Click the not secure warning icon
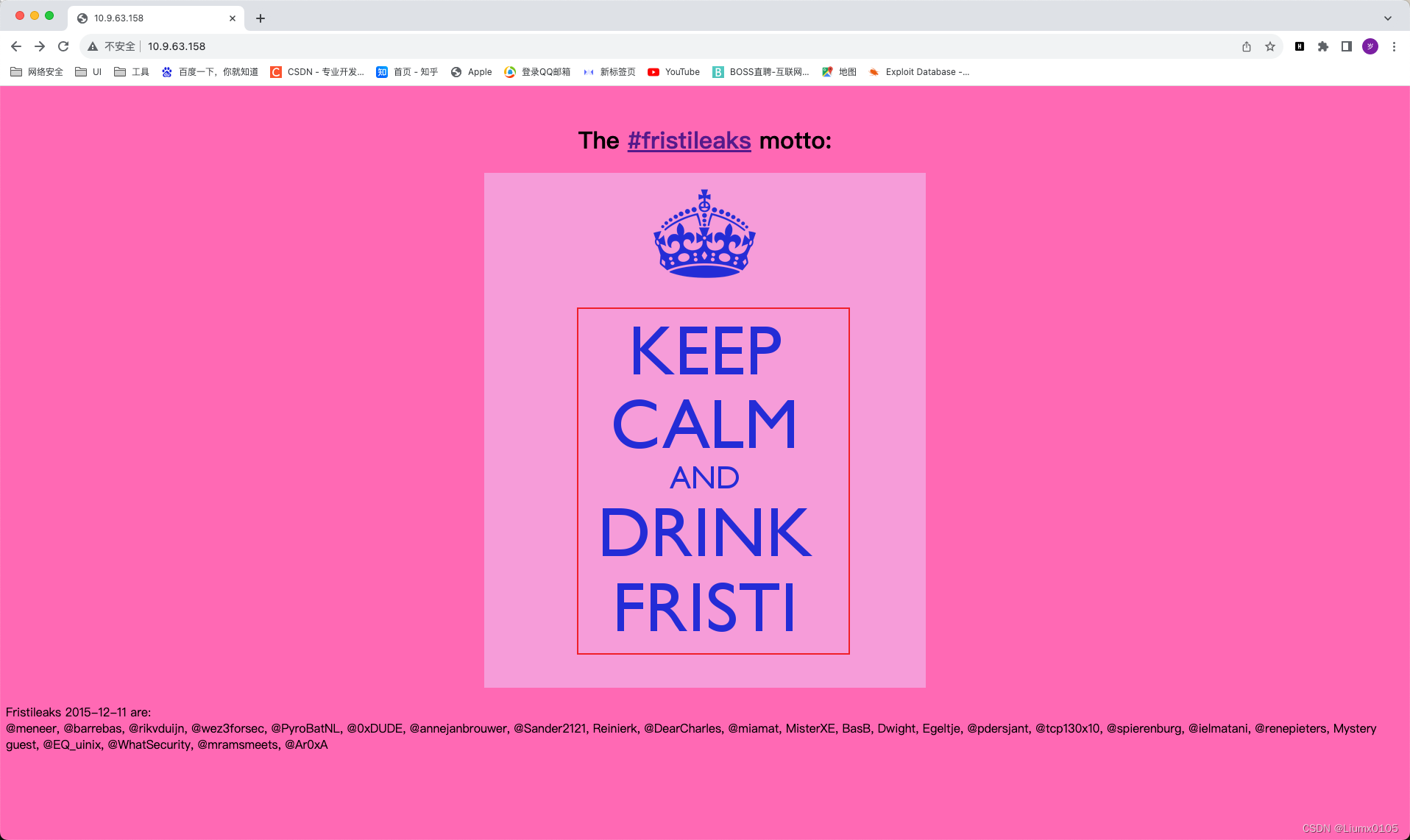 pyautogui.click(x=93, y=46)
